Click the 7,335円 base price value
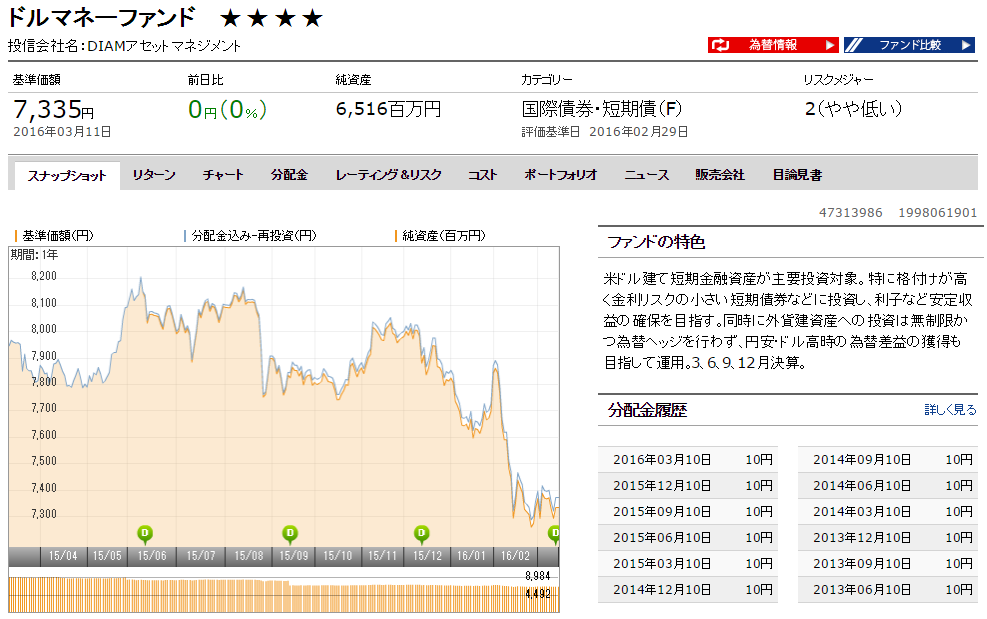This screenshot has height=619, width=987. [x=54, y=110]
